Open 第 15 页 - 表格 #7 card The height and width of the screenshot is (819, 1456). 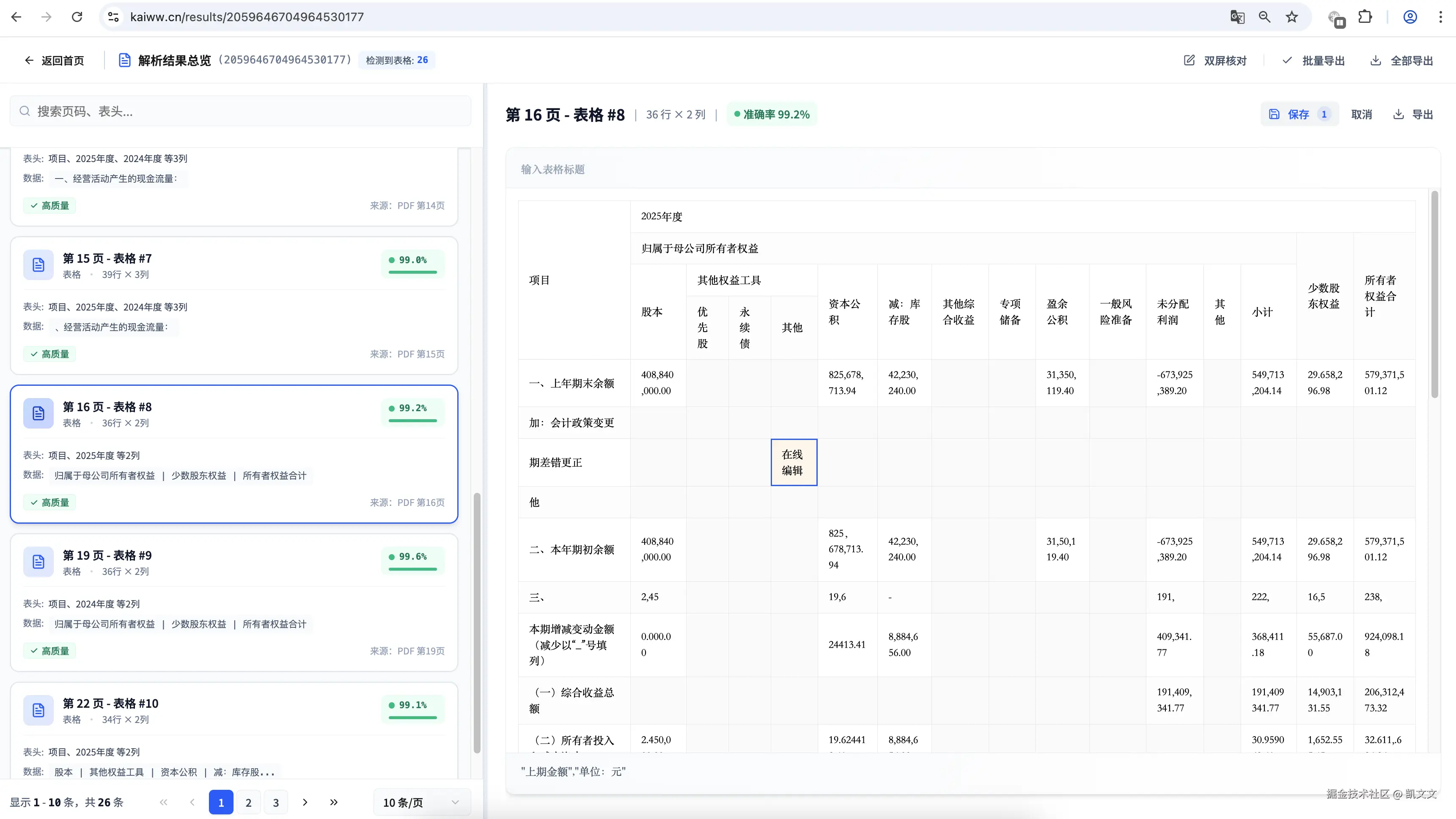click(234, 305)
